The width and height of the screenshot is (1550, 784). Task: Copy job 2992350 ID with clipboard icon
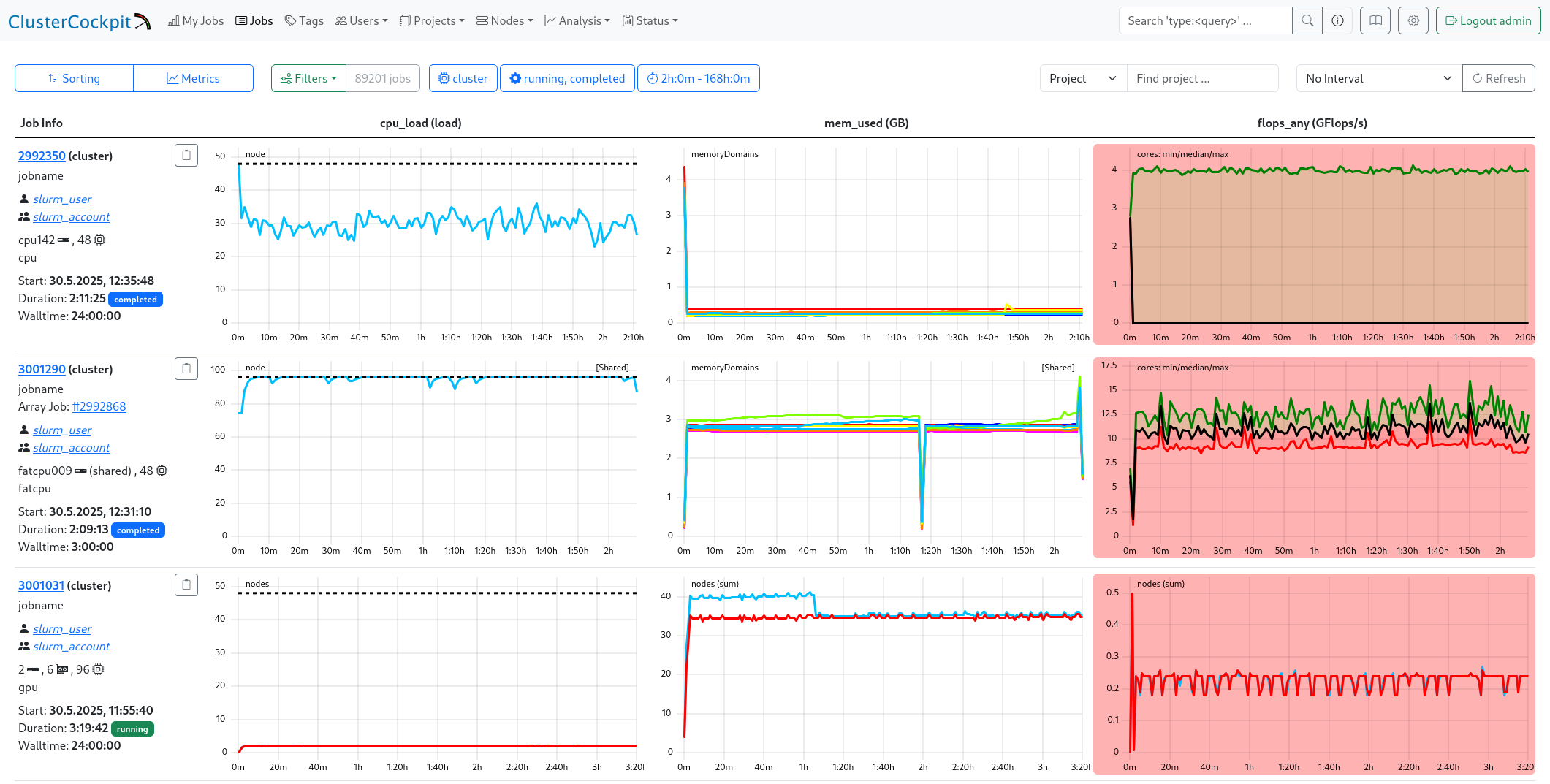(x=186, y=155)
